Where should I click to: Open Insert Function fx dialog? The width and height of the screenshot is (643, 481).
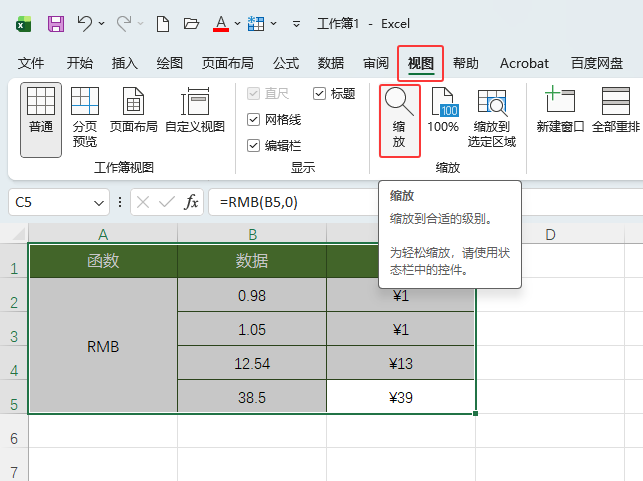(x=192, y=202)
